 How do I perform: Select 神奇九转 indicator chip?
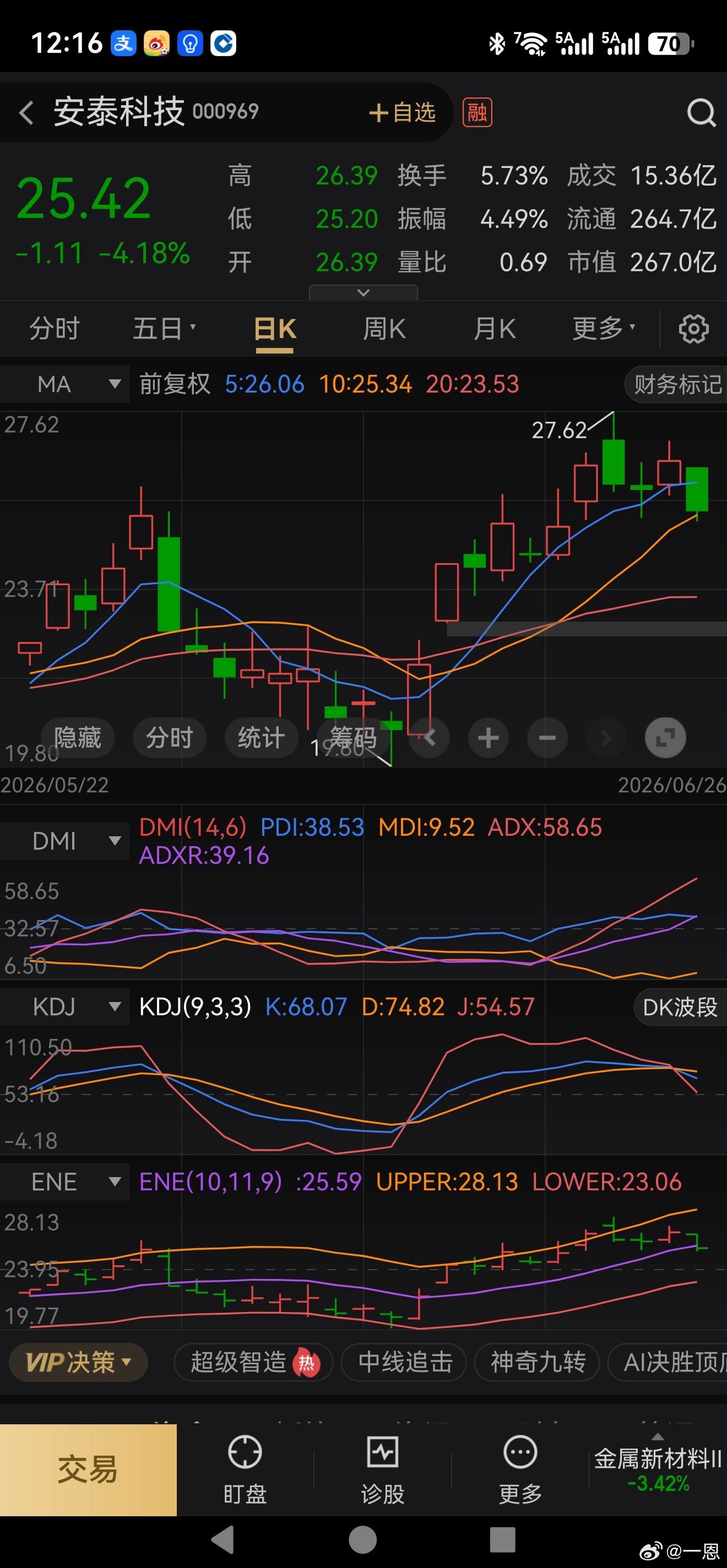tap(537, 1362)
